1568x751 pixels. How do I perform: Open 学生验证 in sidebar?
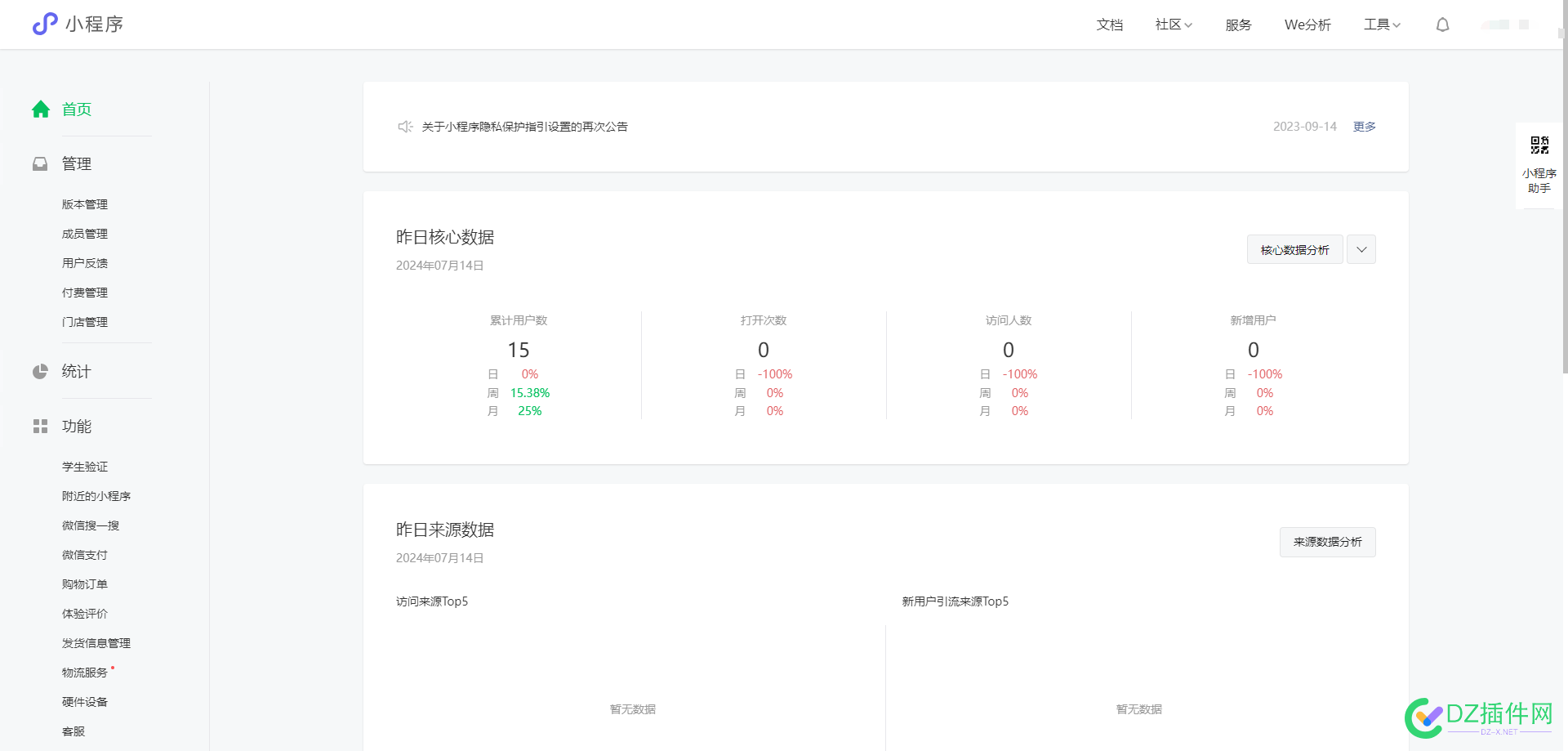pyautogui.click(x=85, y=467)
